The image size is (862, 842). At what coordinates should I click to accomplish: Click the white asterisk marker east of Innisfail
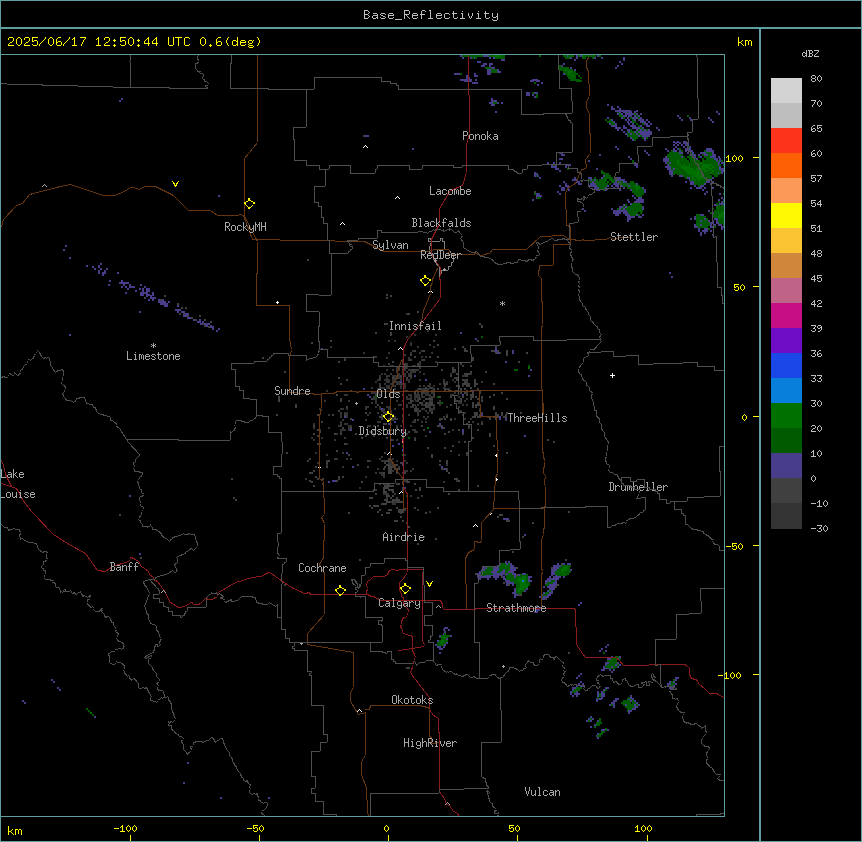pyautogui.click(x=502, y=303)
